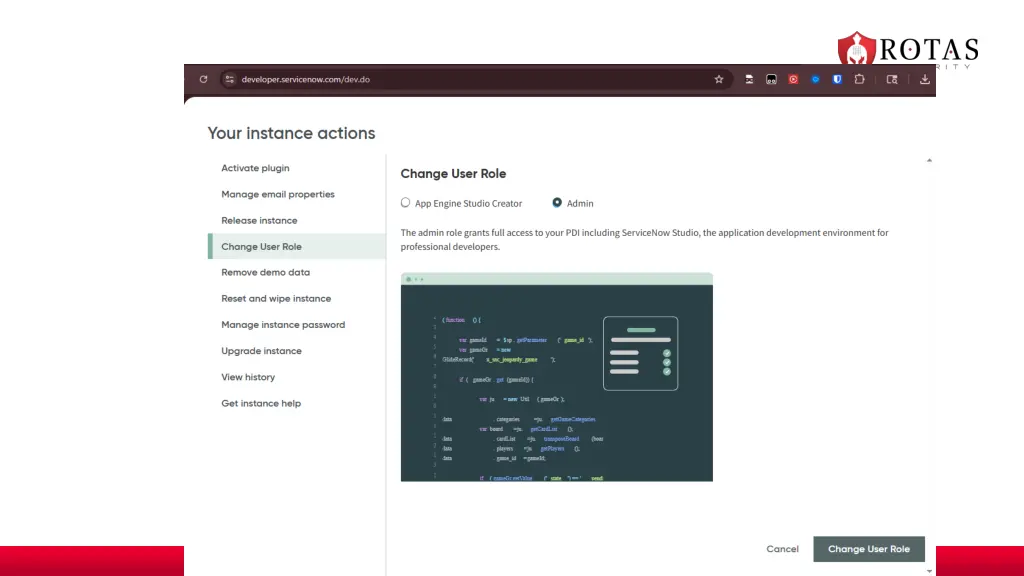1024x576 pixels.
Task: Click the Cancel button
Action: pyautogui.click(x=782, y=549)
